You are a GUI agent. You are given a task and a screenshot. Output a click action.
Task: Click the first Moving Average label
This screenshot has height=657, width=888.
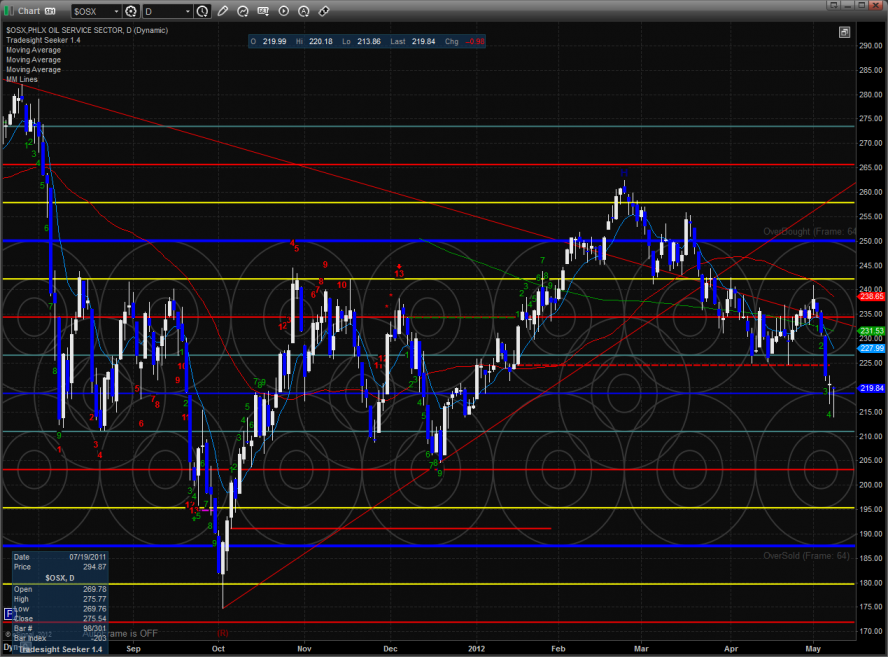click(x=33, y=50)
